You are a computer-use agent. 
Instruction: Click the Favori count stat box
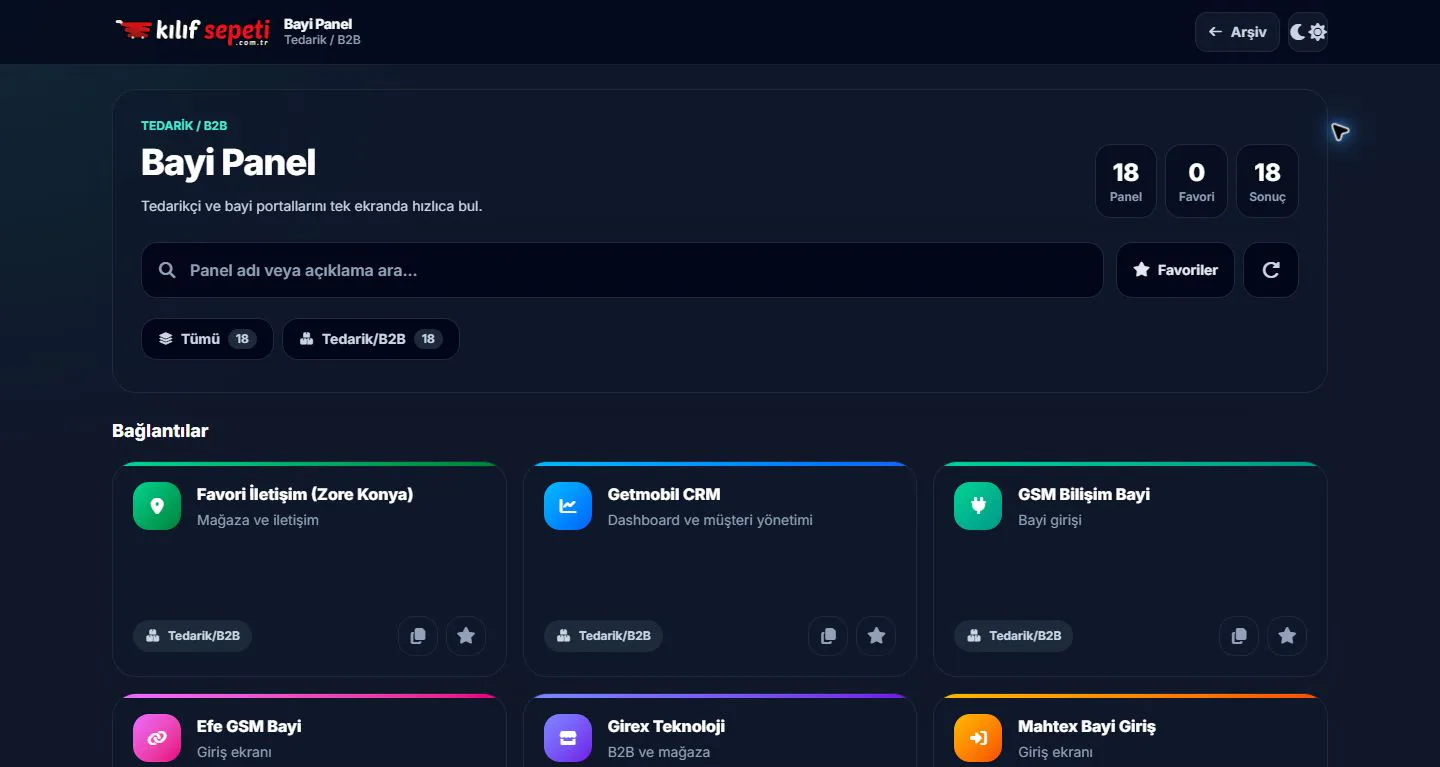click(x=1196, y=181)
